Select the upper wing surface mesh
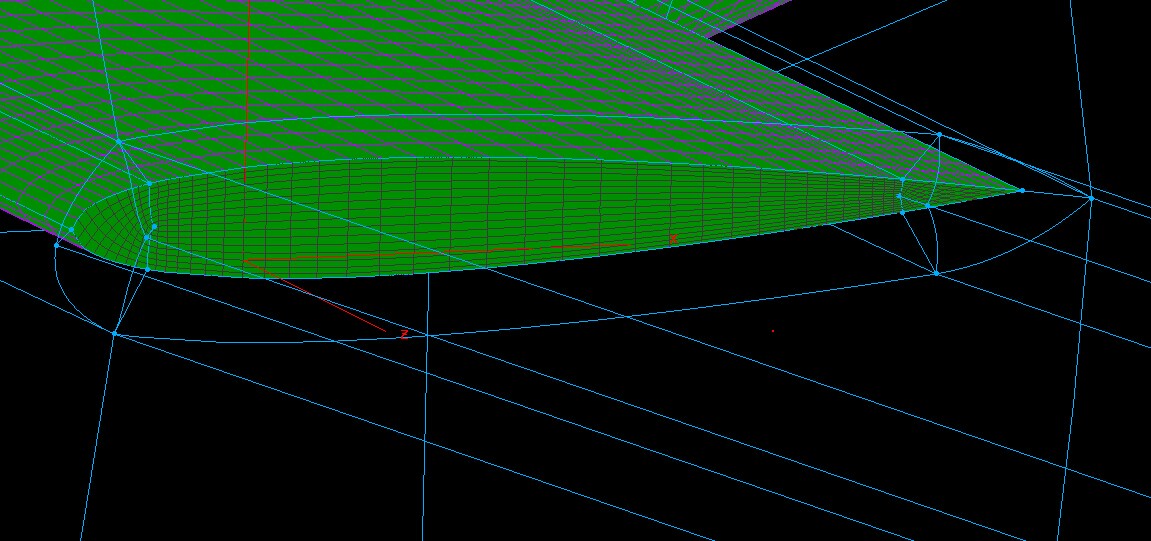Image resolution: width=1151 pixels, height=541 pixels. [x=400, y=80]
